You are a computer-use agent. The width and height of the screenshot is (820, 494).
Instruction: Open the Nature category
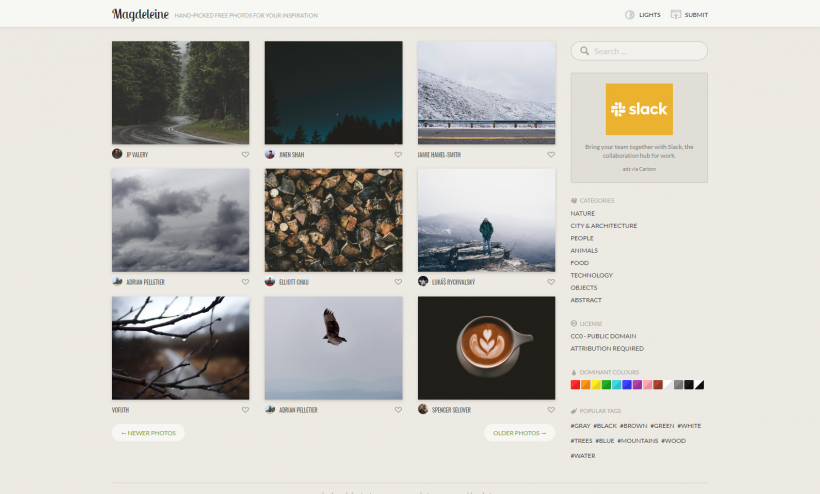583,213
